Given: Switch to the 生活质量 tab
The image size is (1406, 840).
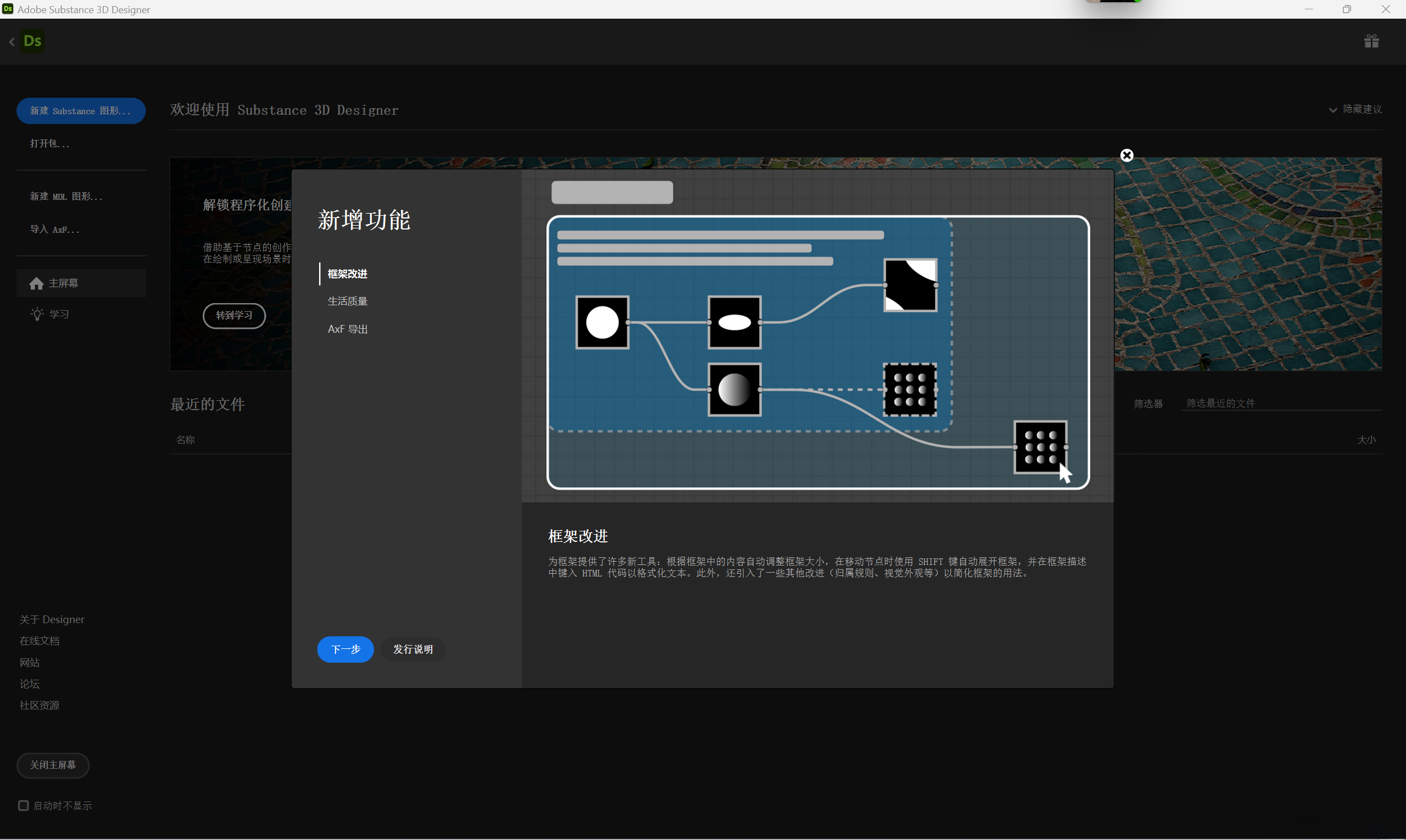Looking at the screenshot, I should [347, 301].
